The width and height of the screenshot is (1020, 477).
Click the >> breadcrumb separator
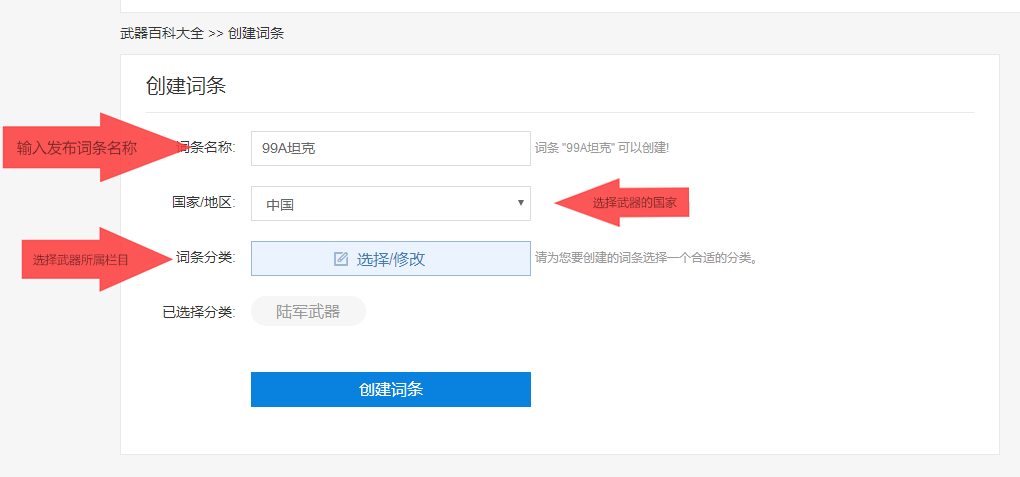pyautogui.click(x=215, y=33)
